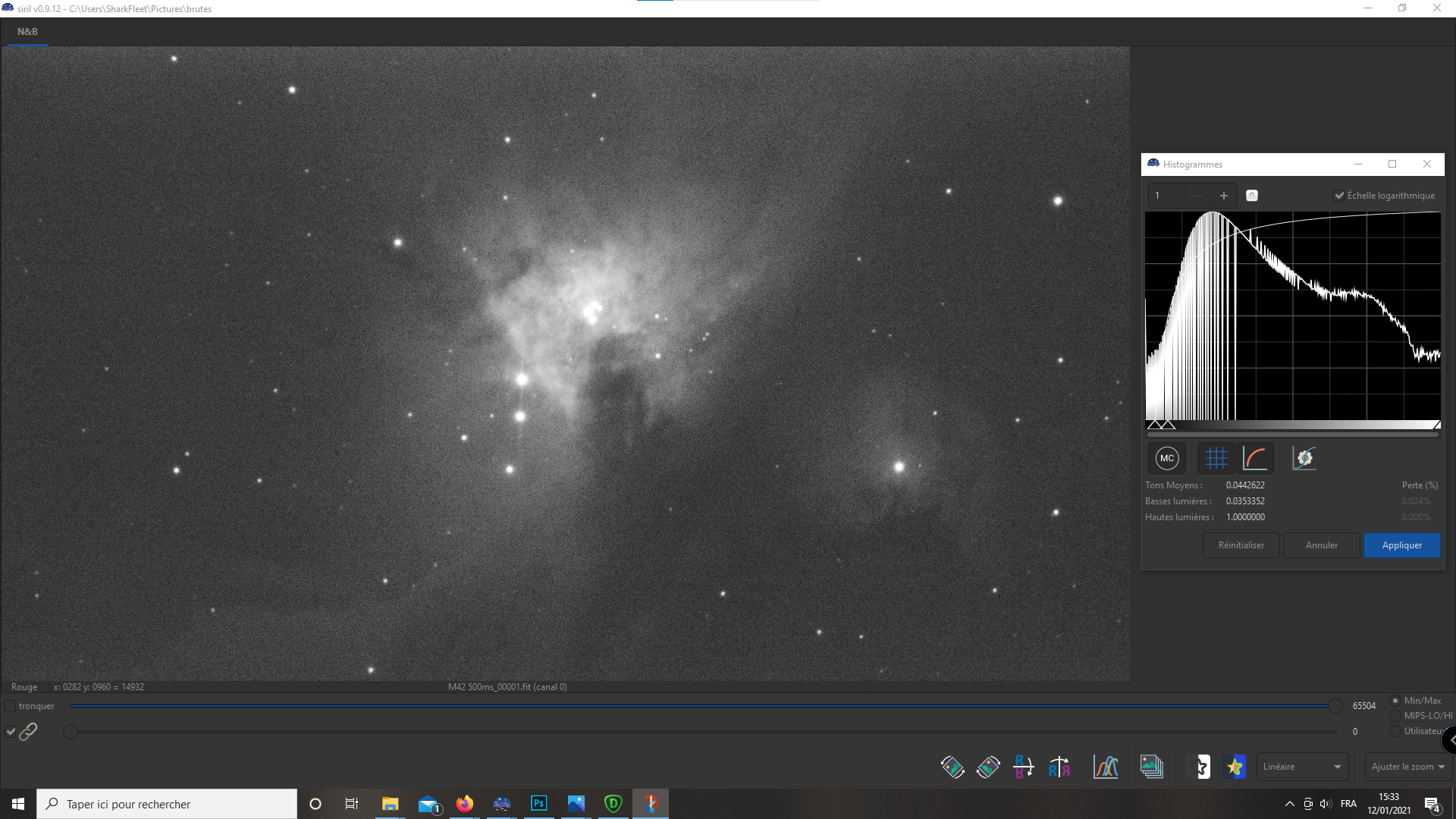The height and width of the screenshot is (819, 1456).
Task: Enable the tronquer checkbox
Action: coord(10,706)
